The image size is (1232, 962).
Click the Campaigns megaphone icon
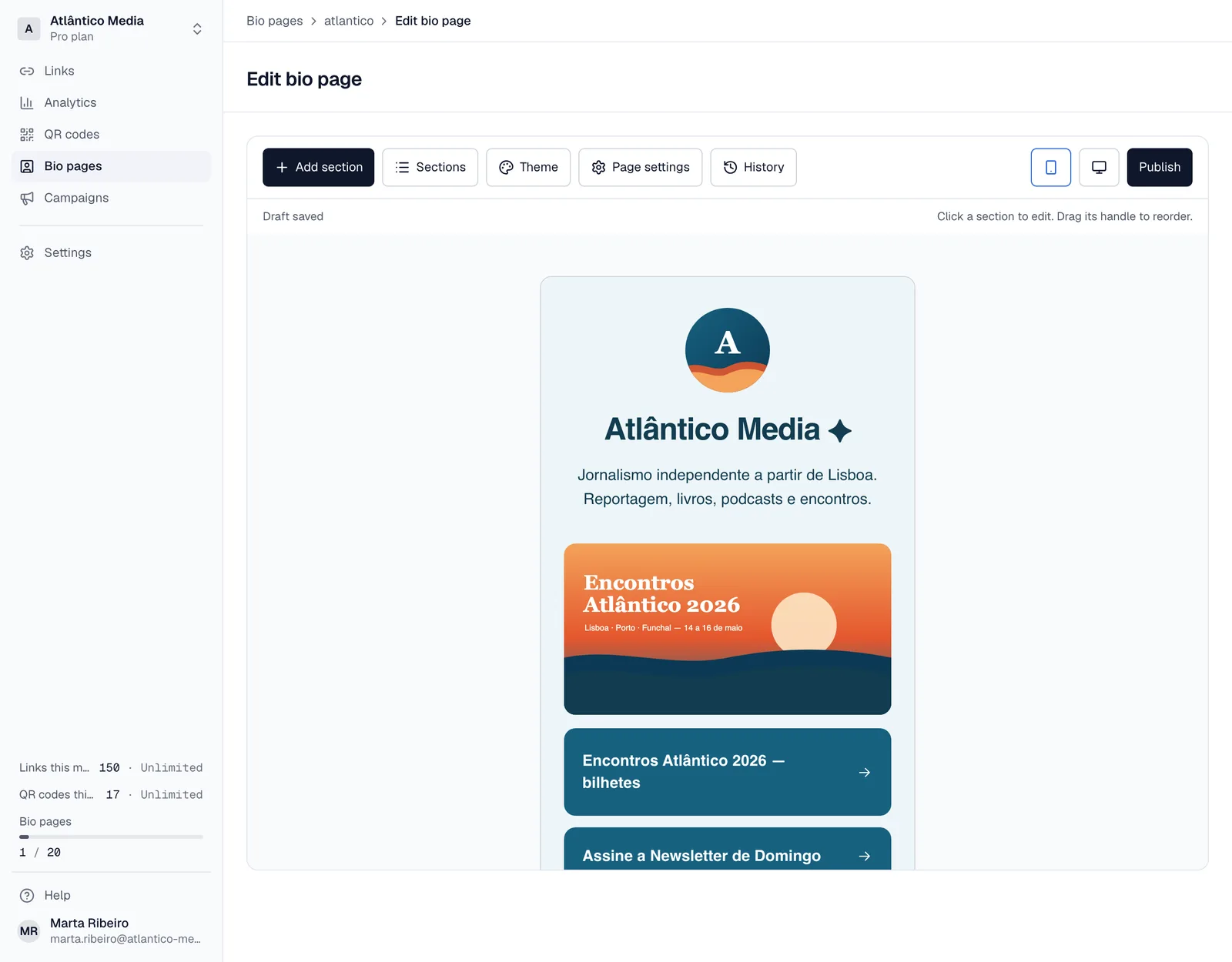[x=27, y=198]
